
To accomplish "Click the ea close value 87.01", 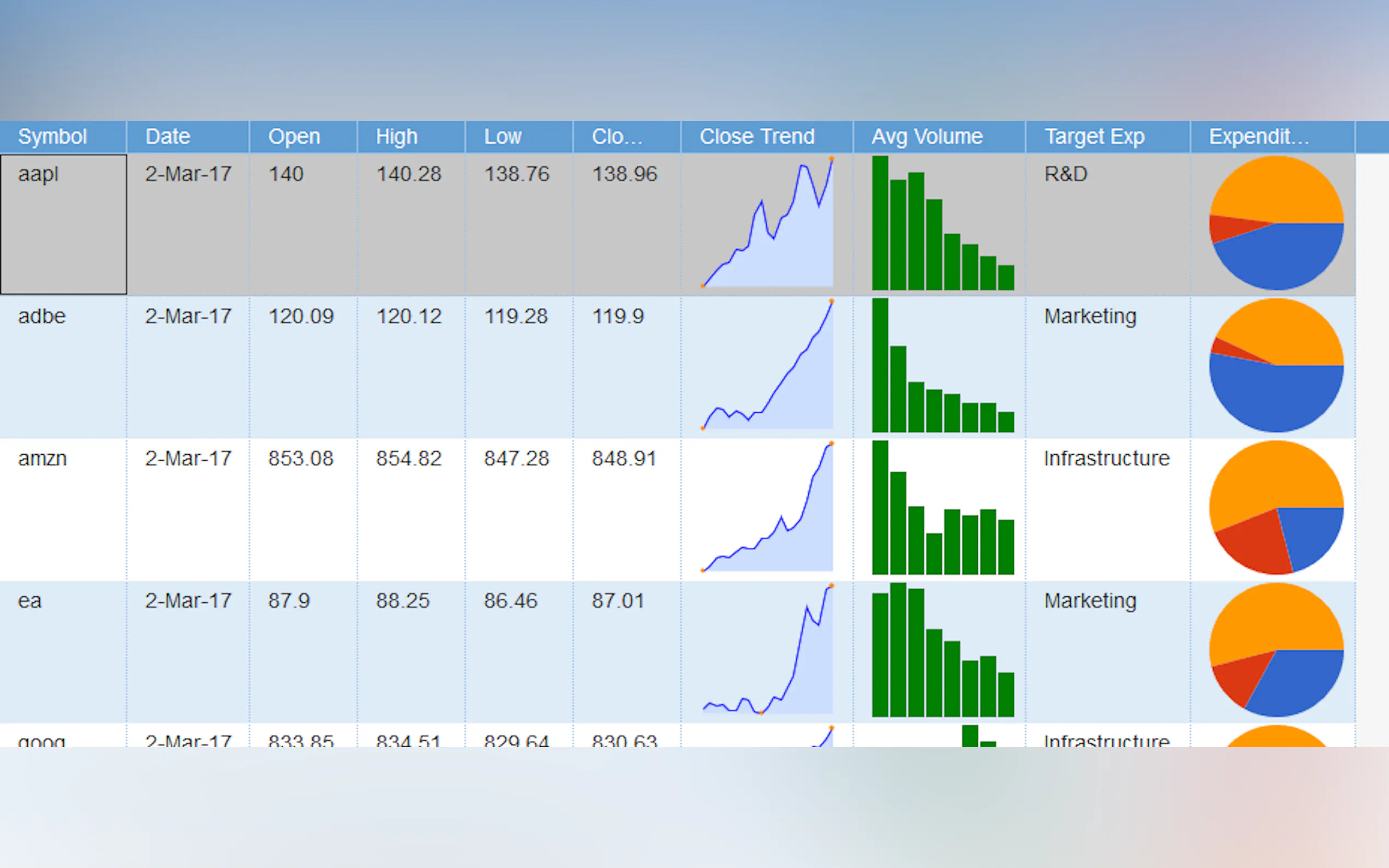I will pyautogui.click(x=618, y=601).
